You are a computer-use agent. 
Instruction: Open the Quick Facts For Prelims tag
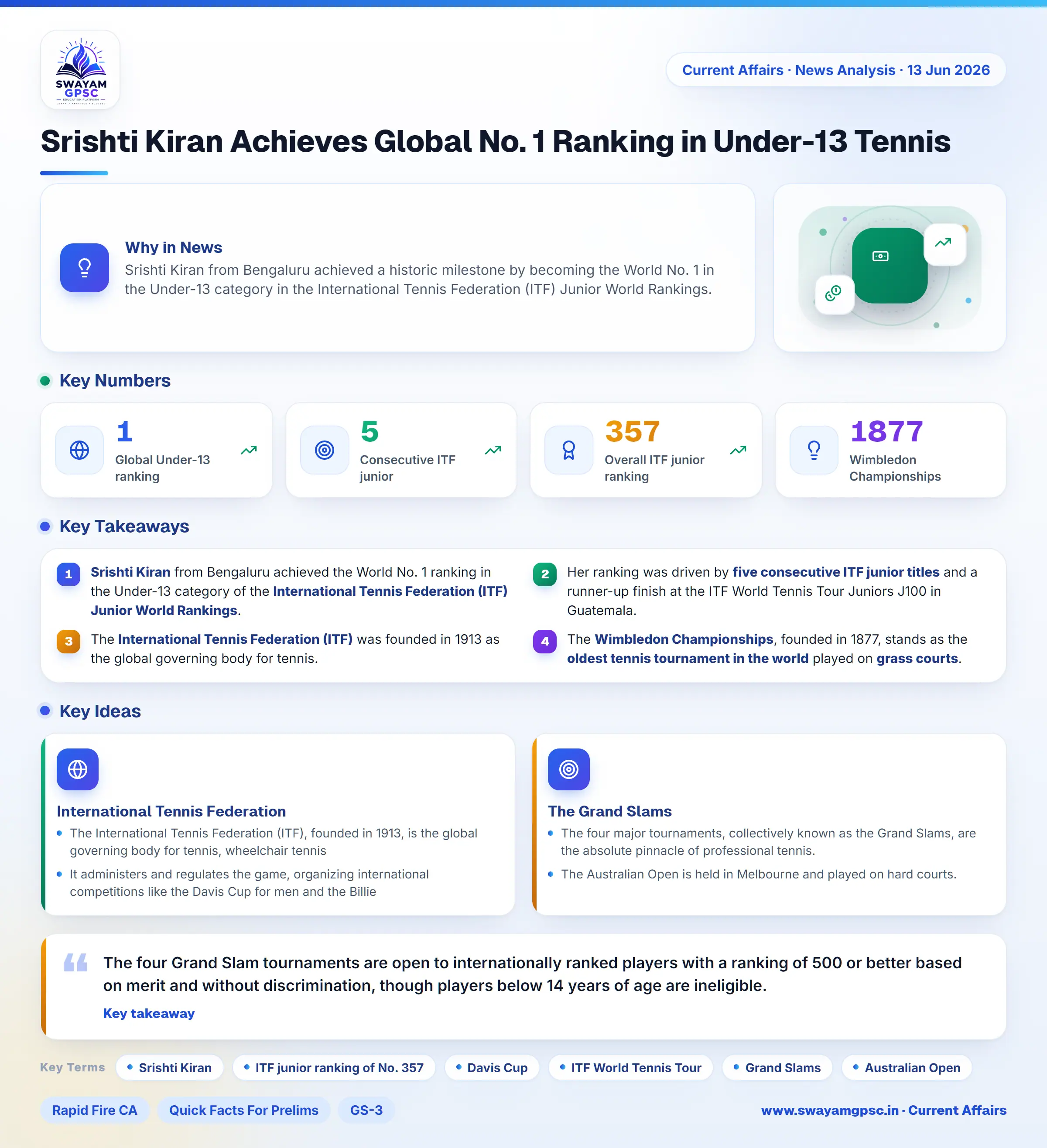(x=244, y=1110)
